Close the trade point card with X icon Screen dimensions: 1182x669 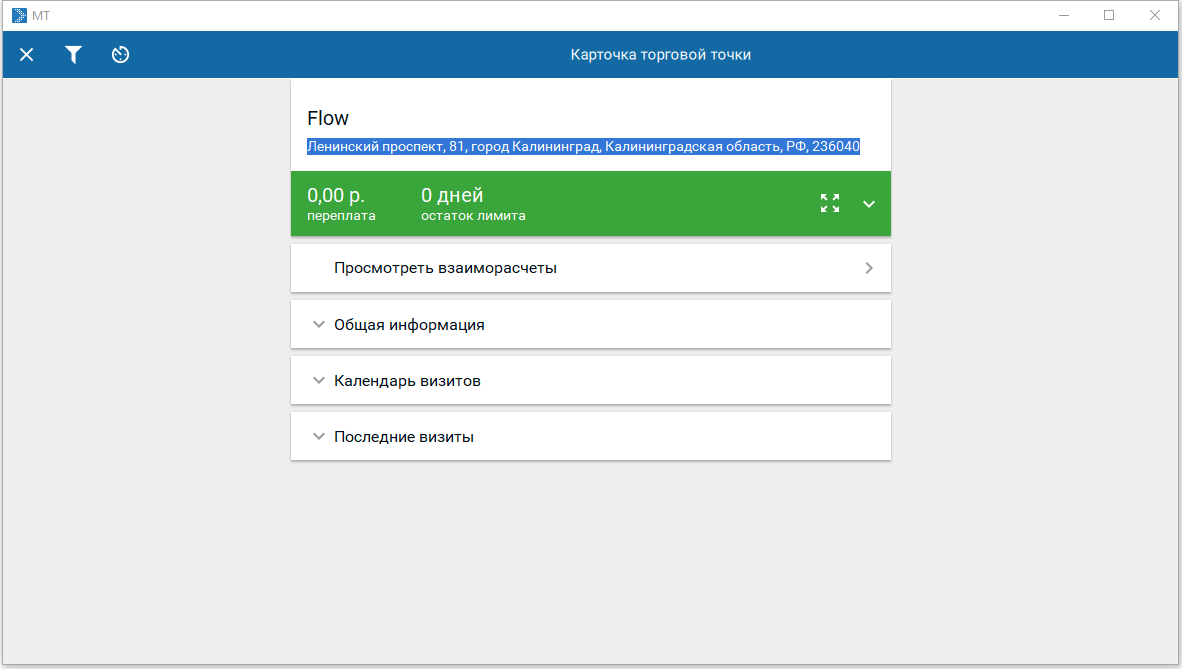27,55
